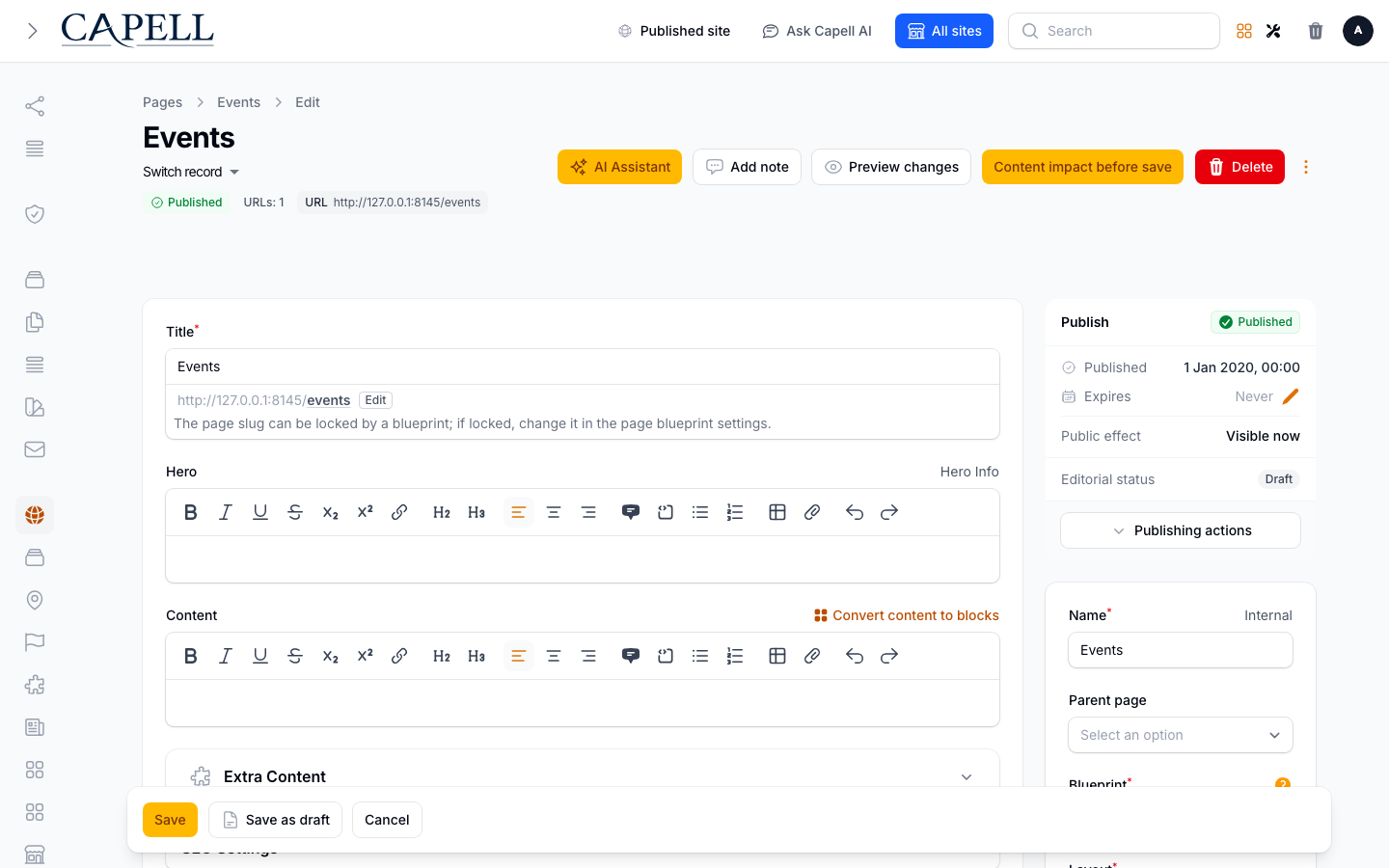The height and width of the screenshot is (868, 1389).
Task: Insert a table in the Hero editor
Action: coord(777,512)
